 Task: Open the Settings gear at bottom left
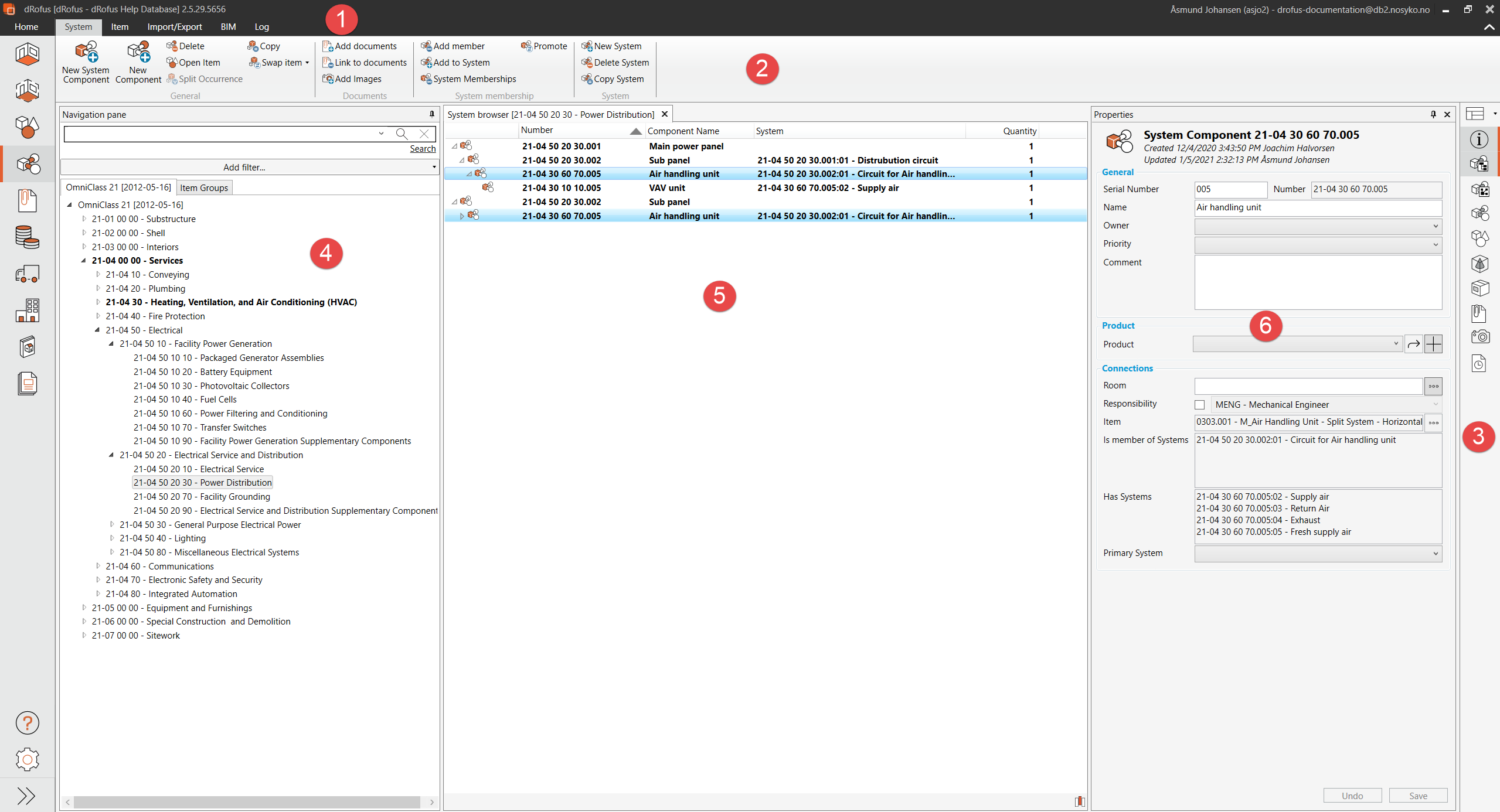[x=27, y=759]
